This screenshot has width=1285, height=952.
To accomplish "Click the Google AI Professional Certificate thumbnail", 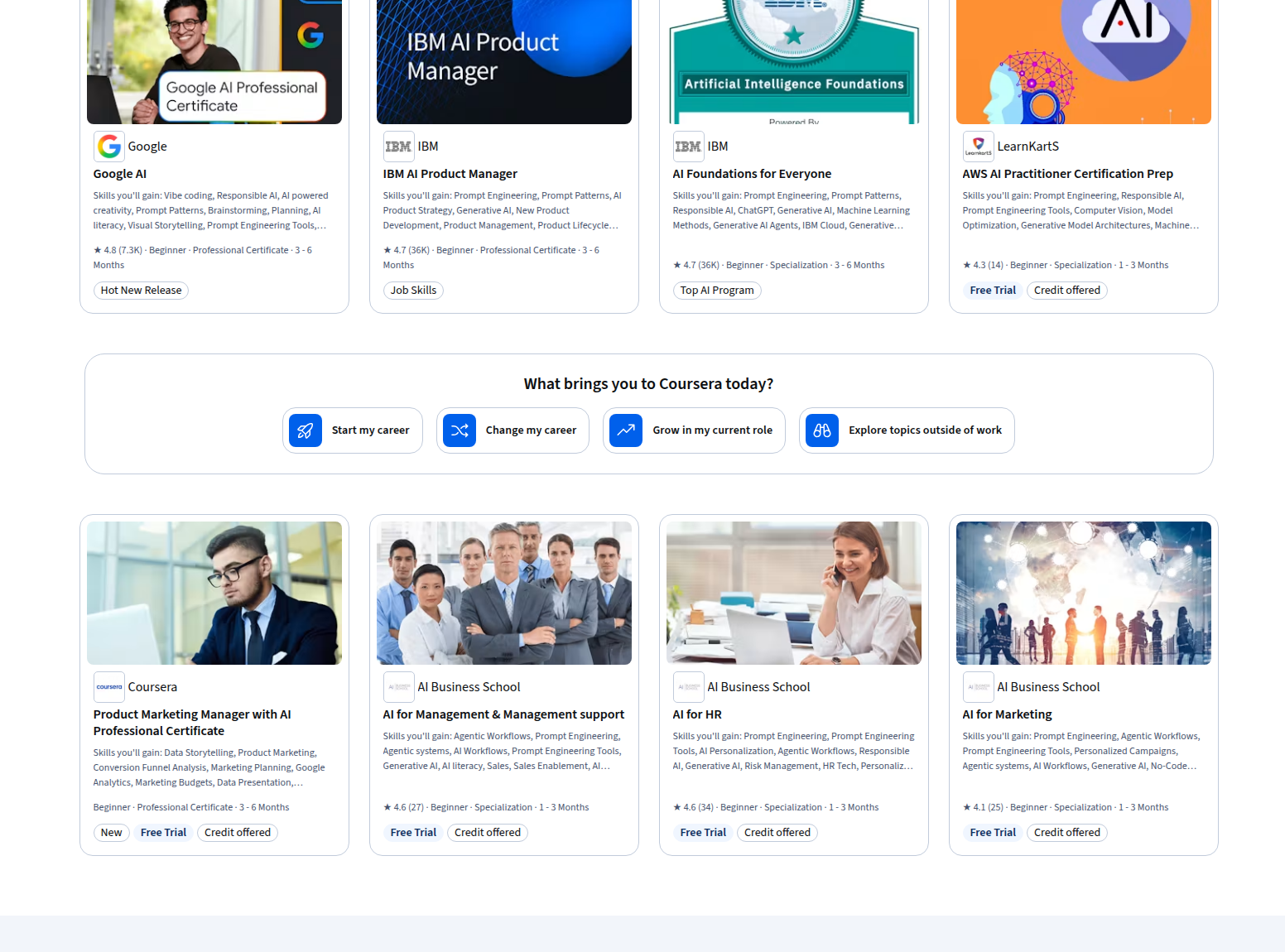I will (x=214, y=62).
